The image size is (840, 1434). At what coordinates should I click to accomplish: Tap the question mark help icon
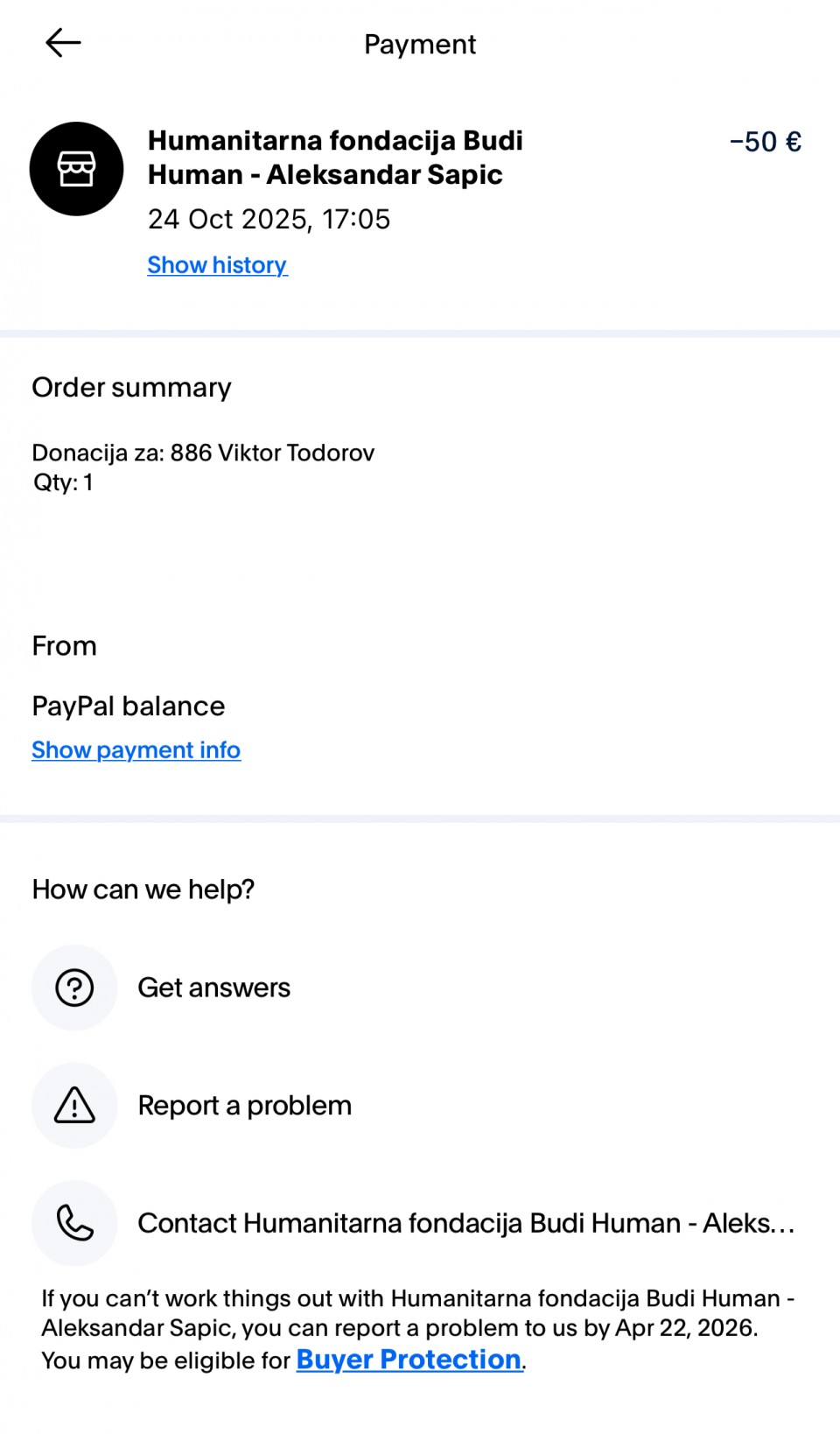pyautogui.click(x=74, y=988)
